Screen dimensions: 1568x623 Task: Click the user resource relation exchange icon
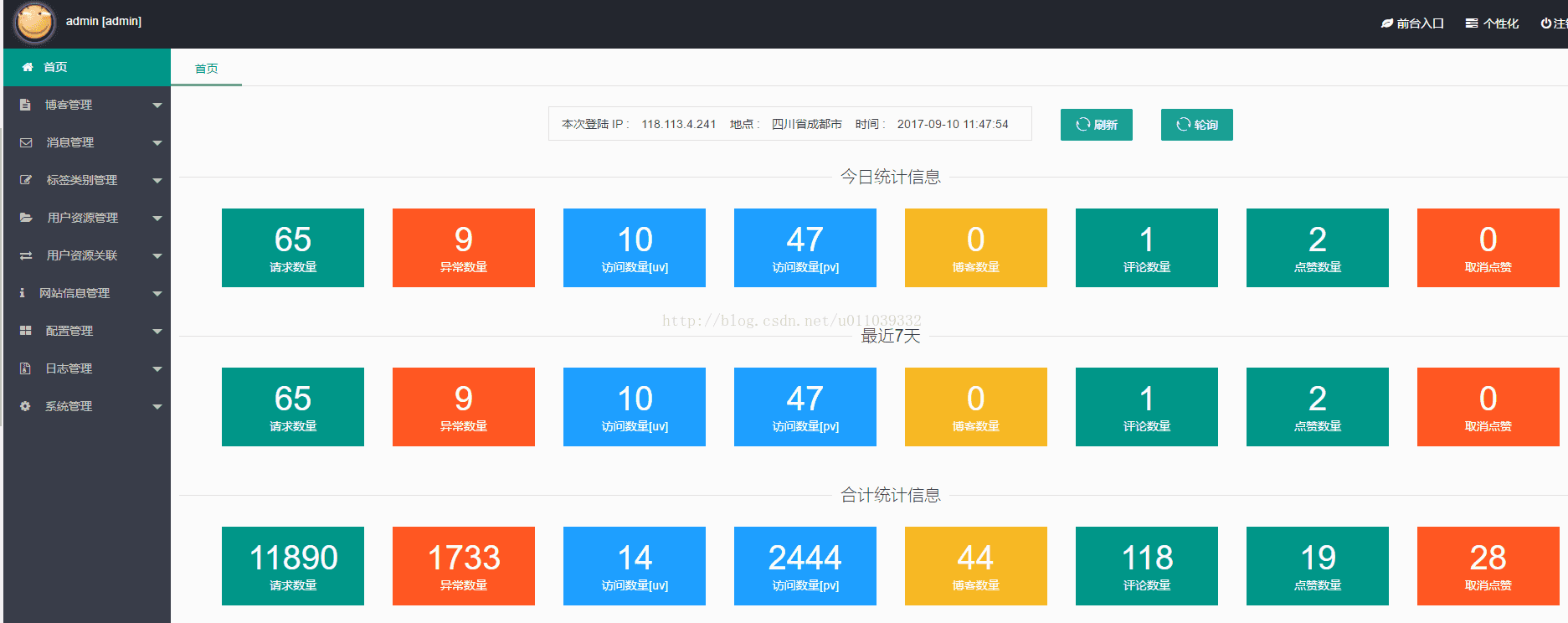point(26,255)
